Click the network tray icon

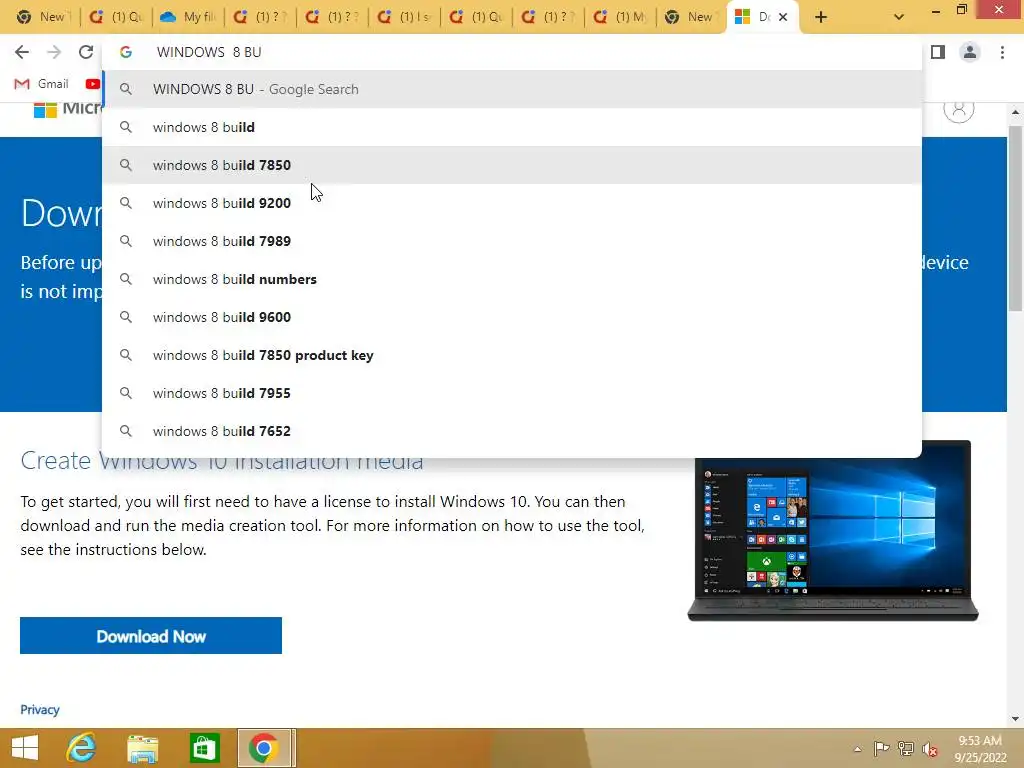point(906,748)
